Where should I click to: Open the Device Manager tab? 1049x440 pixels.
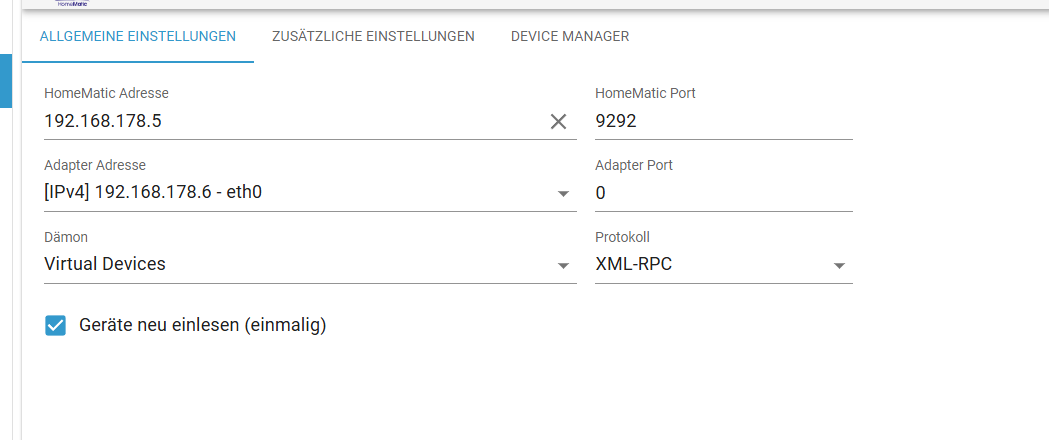pyautogui.click(x=570, y=36)
